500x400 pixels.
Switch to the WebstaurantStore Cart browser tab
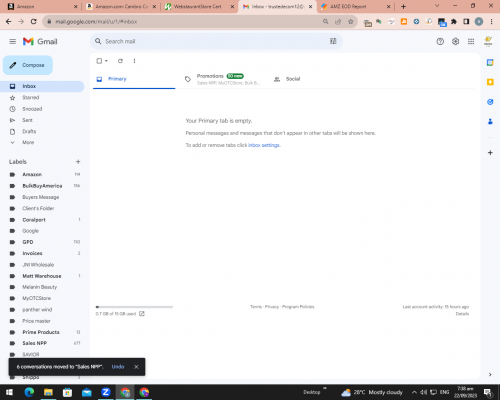(x=199, y=7)
